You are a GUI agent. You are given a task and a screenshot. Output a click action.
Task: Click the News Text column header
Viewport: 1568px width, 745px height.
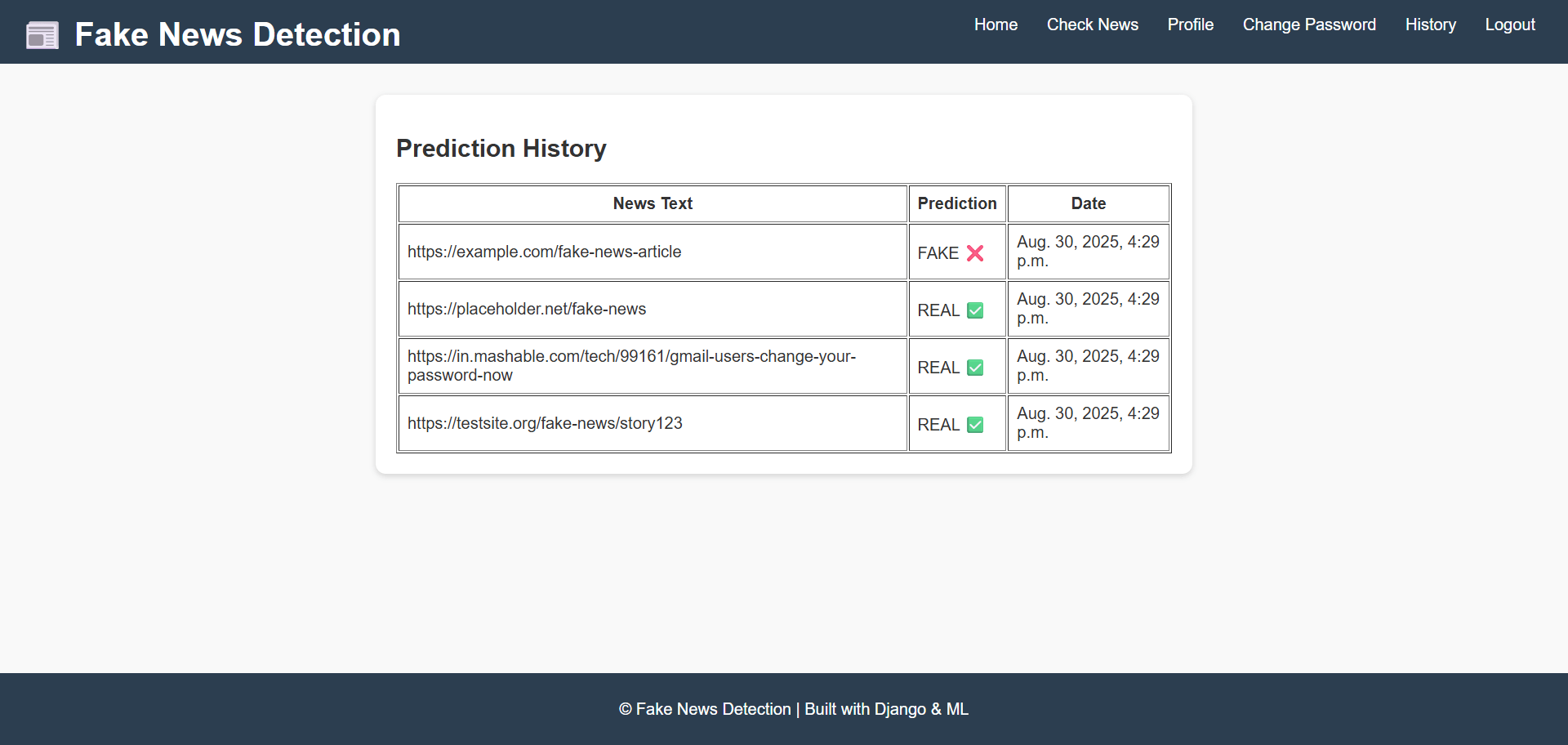652,203
